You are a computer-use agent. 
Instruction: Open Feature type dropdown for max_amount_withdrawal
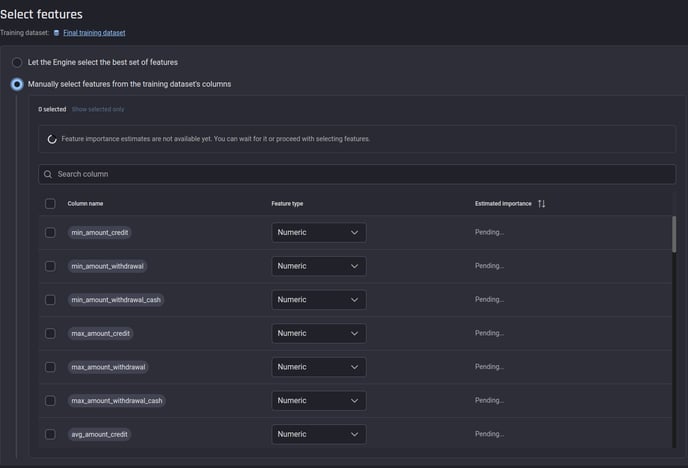[x=319, y=367]
